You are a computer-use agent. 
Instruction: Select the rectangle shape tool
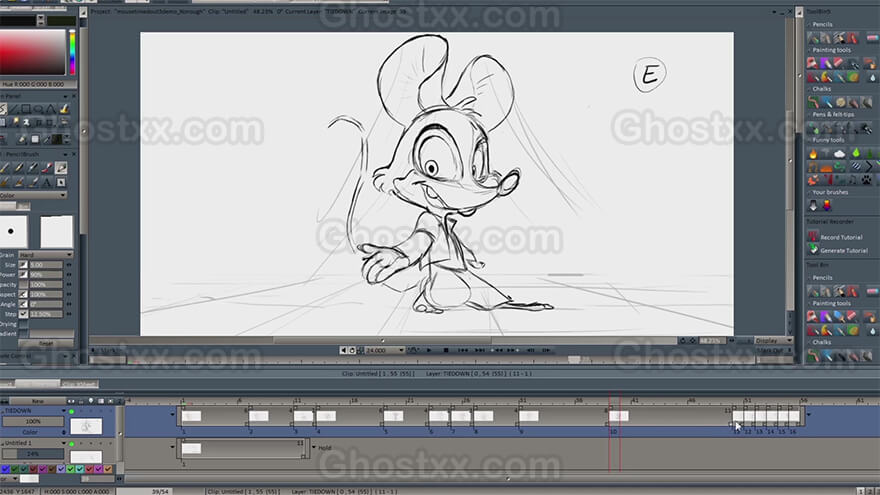click(x=26, y=109)
